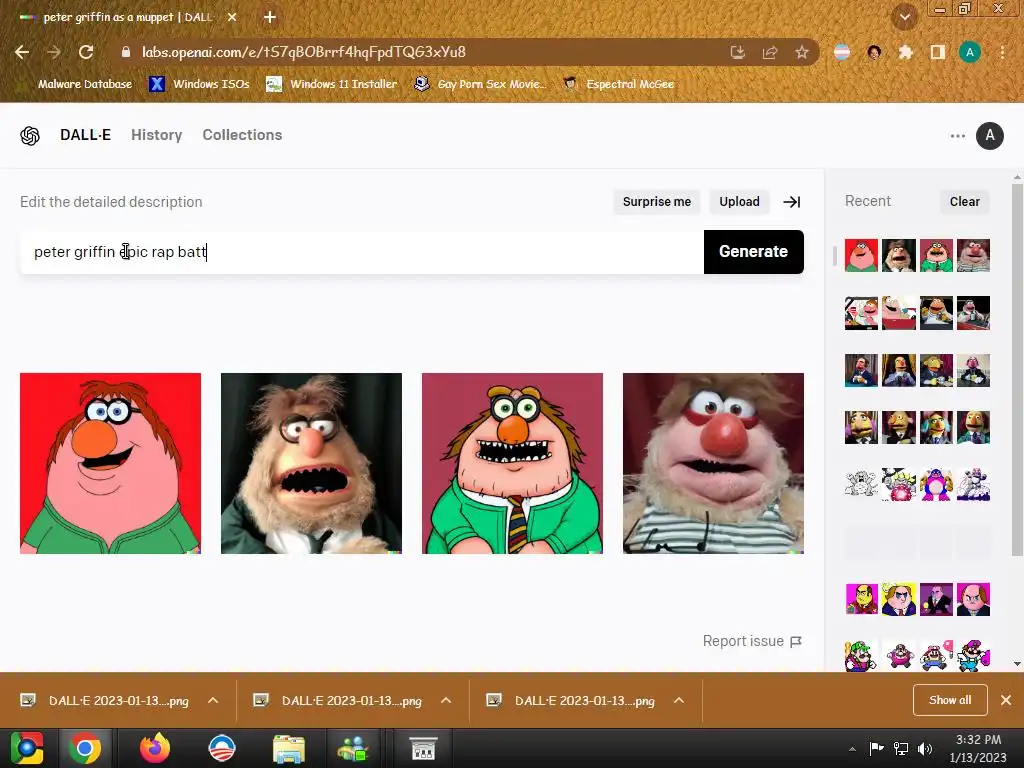Expand options for third downloaded DALL·E png

[679, 701]
